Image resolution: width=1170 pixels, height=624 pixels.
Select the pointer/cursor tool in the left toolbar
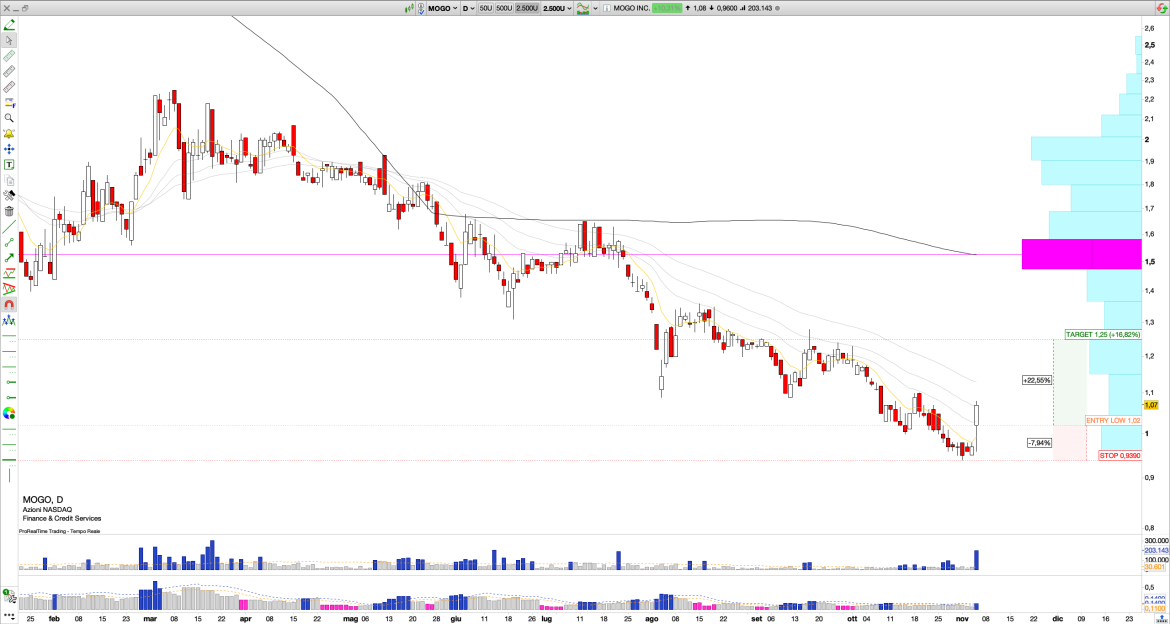pyautogui.click(x=9, y=41)
